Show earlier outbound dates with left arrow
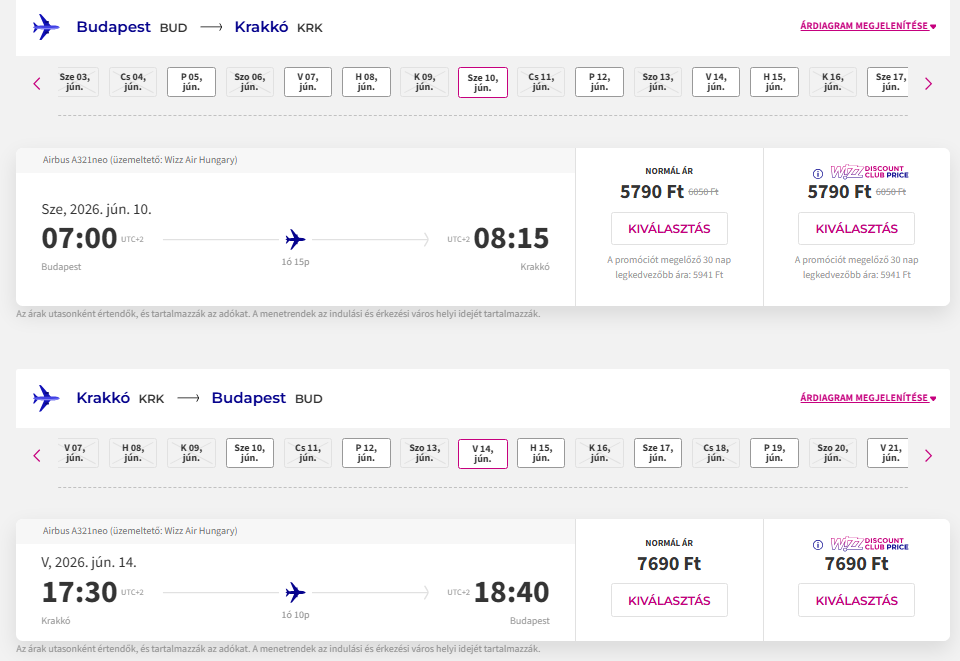 (37, 83)
